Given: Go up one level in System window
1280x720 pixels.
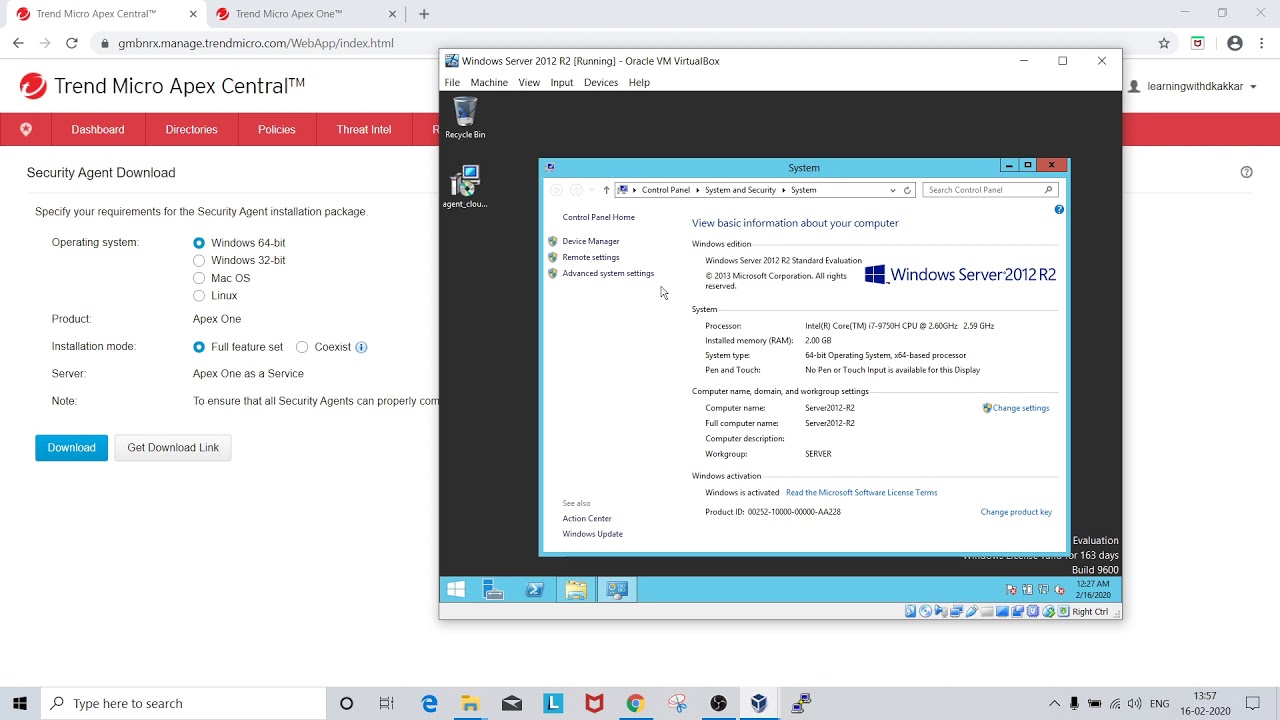Looking at the screenshot, I should pos(606,190).
